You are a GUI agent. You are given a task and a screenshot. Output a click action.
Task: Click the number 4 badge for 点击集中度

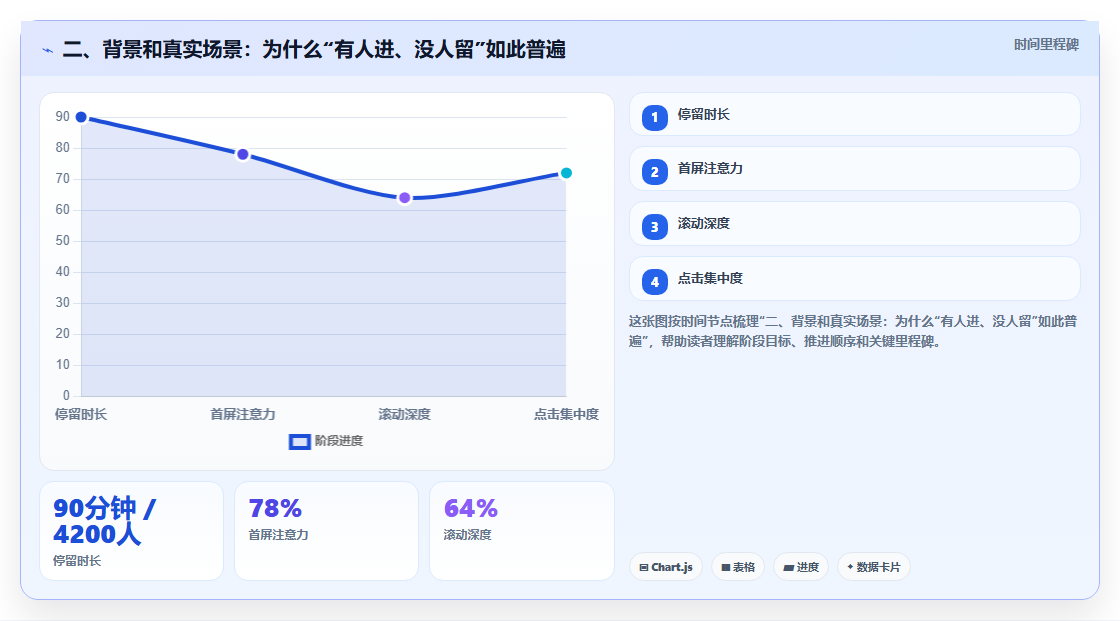click(654, 282)
